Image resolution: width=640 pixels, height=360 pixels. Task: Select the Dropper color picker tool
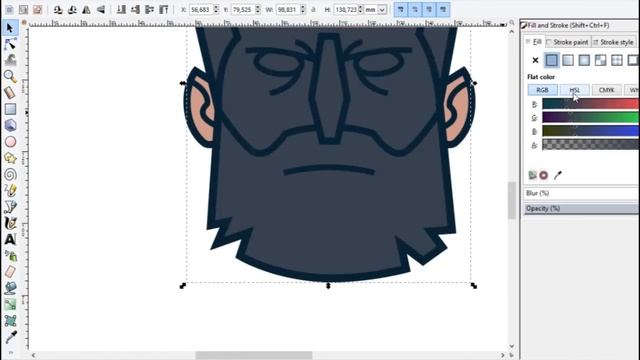pos(10,337)
